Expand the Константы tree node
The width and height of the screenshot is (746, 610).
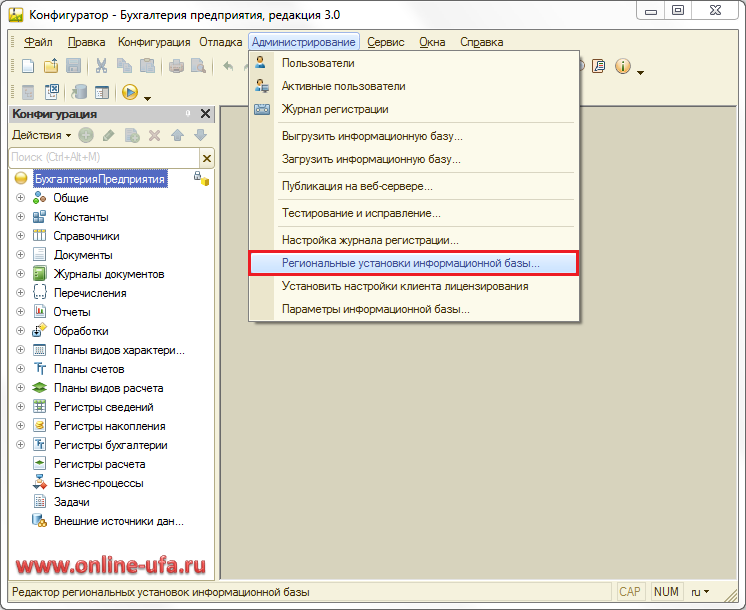pyautogui.click(x=20, y=216)
